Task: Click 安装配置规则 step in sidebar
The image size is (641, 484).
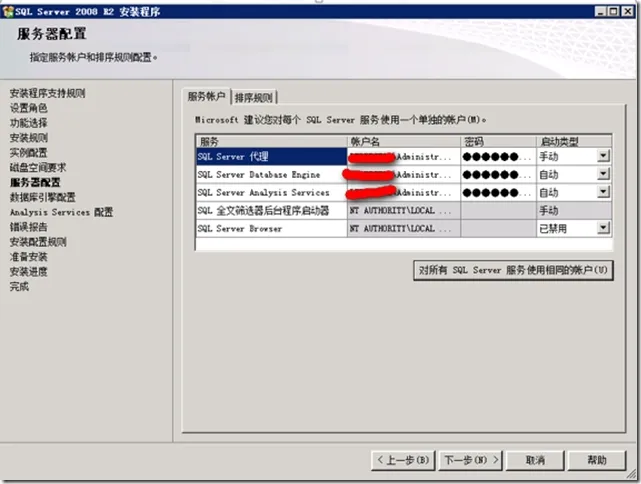Action: (x=38, y=242)
